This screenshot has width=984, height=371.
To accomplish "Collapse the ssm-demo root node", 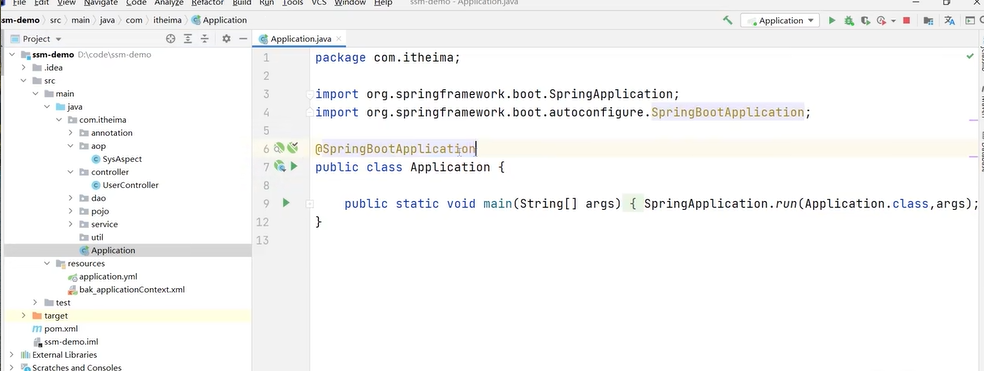I will click(13, 55).
